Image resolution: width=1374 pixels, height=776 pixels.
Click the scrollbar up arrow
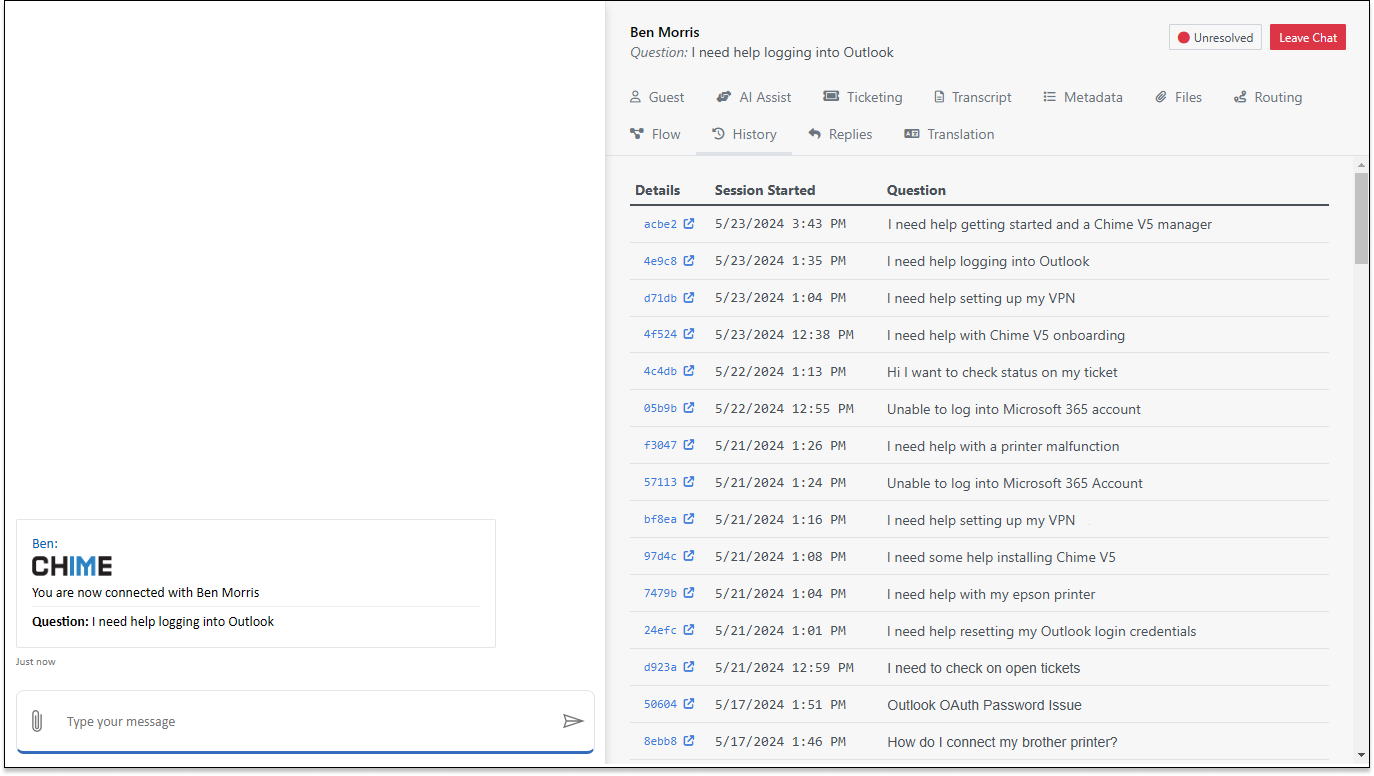tap(1361, 165)
